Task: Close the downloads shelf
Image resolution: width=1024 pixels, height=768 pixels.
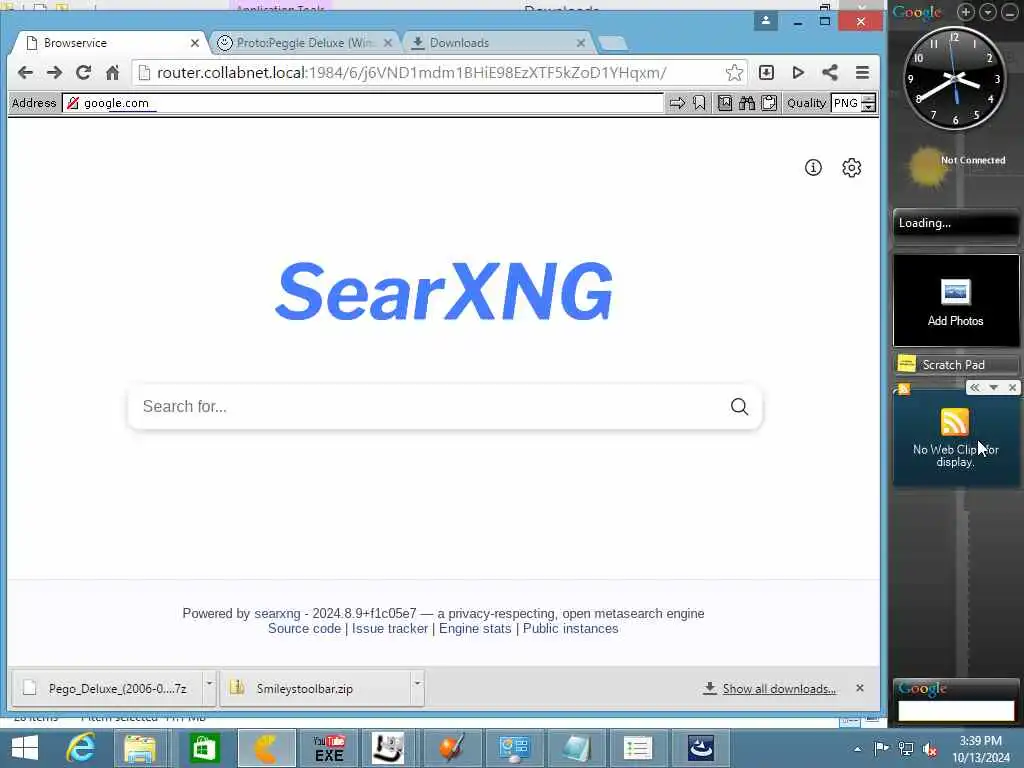Action: pos(859,688)
